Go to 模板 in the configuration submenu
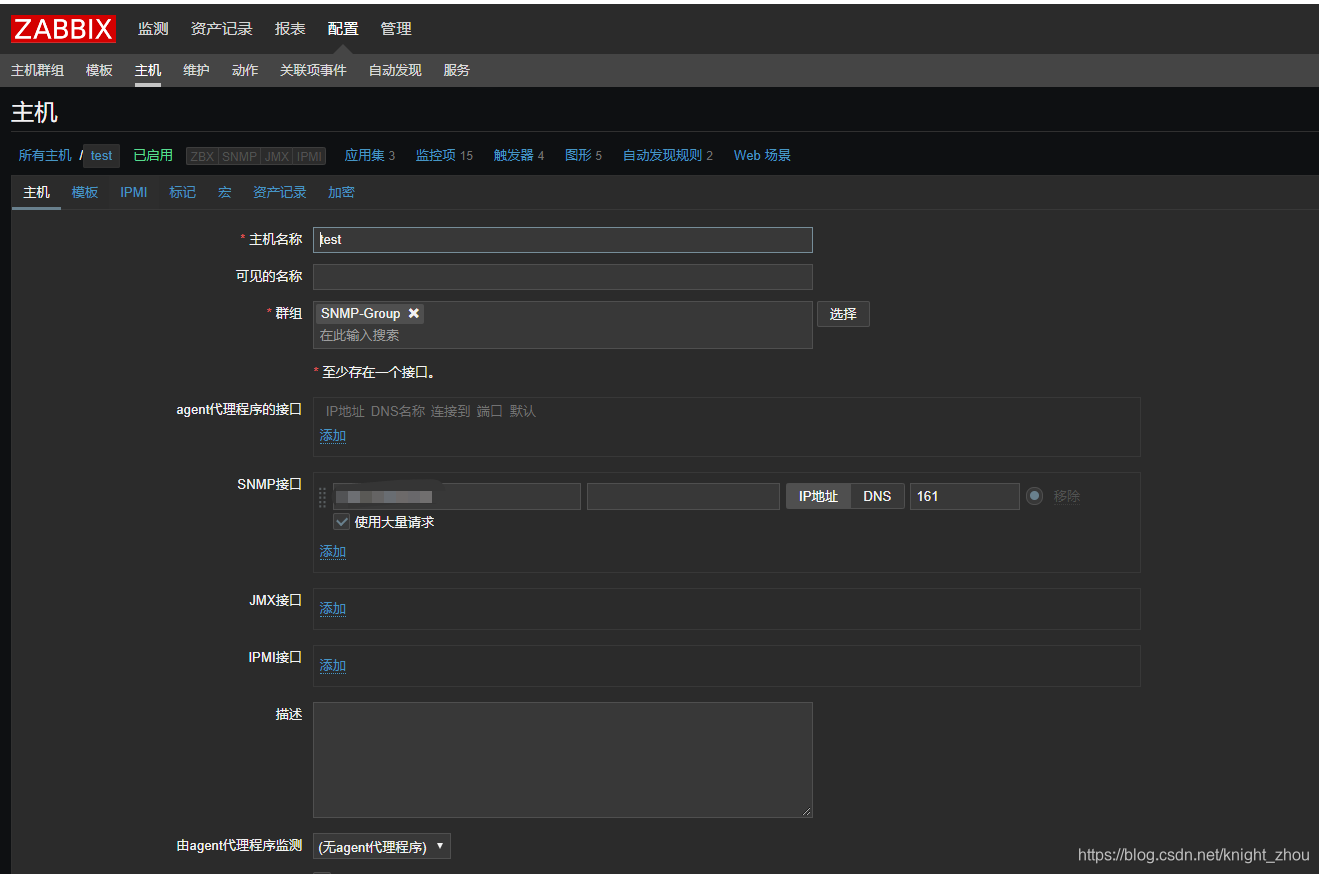Screen dimensions: 1319x874 tap(99, 70)
